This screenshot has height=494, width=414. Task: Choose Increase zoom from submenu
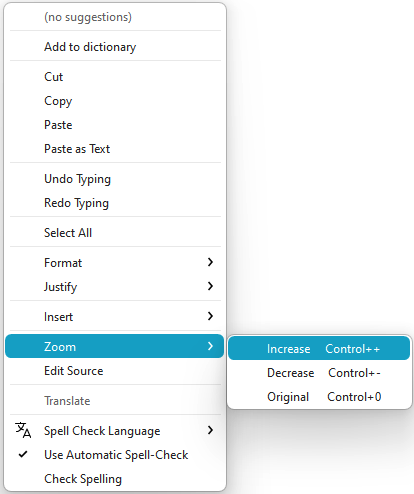coord(319,348)
